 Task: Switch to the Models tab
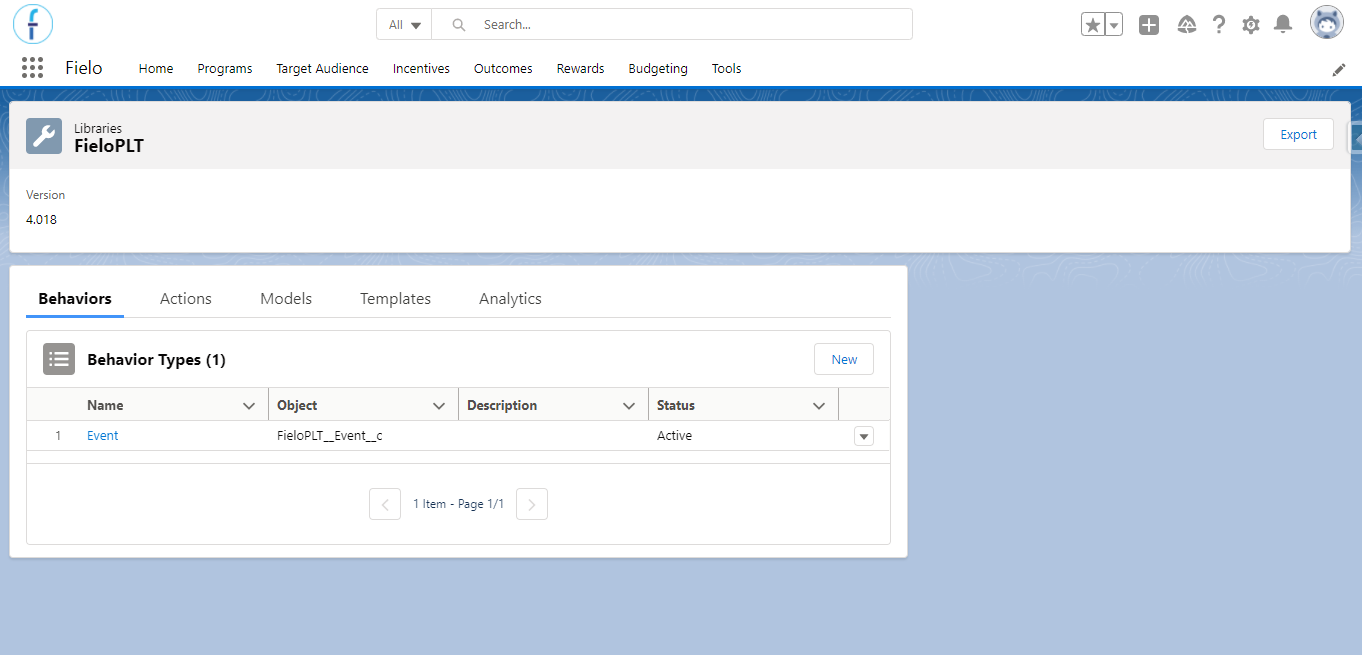point(286,299)
